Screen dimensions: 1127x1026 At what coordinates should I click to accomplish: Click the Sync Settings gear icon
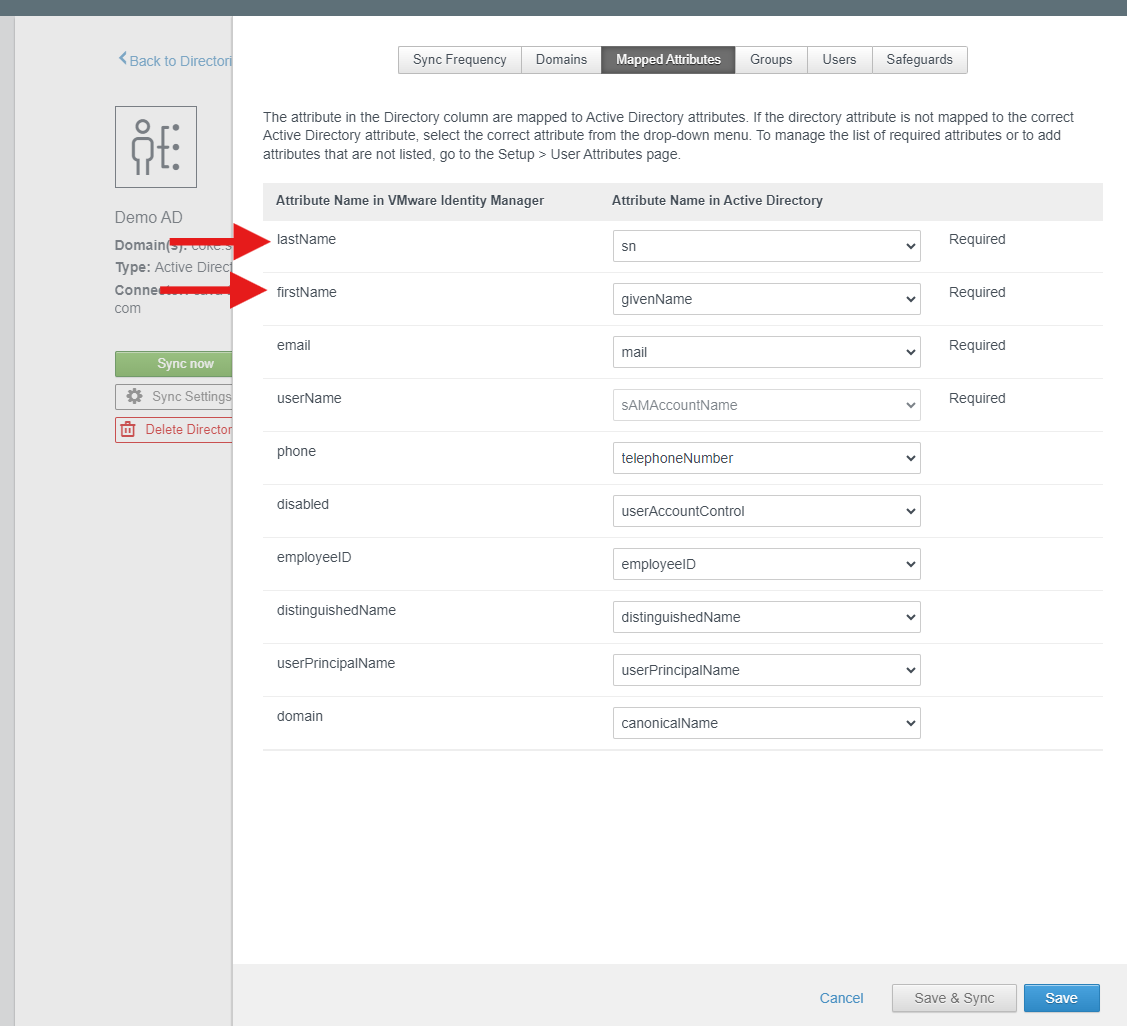pos(134,397)
